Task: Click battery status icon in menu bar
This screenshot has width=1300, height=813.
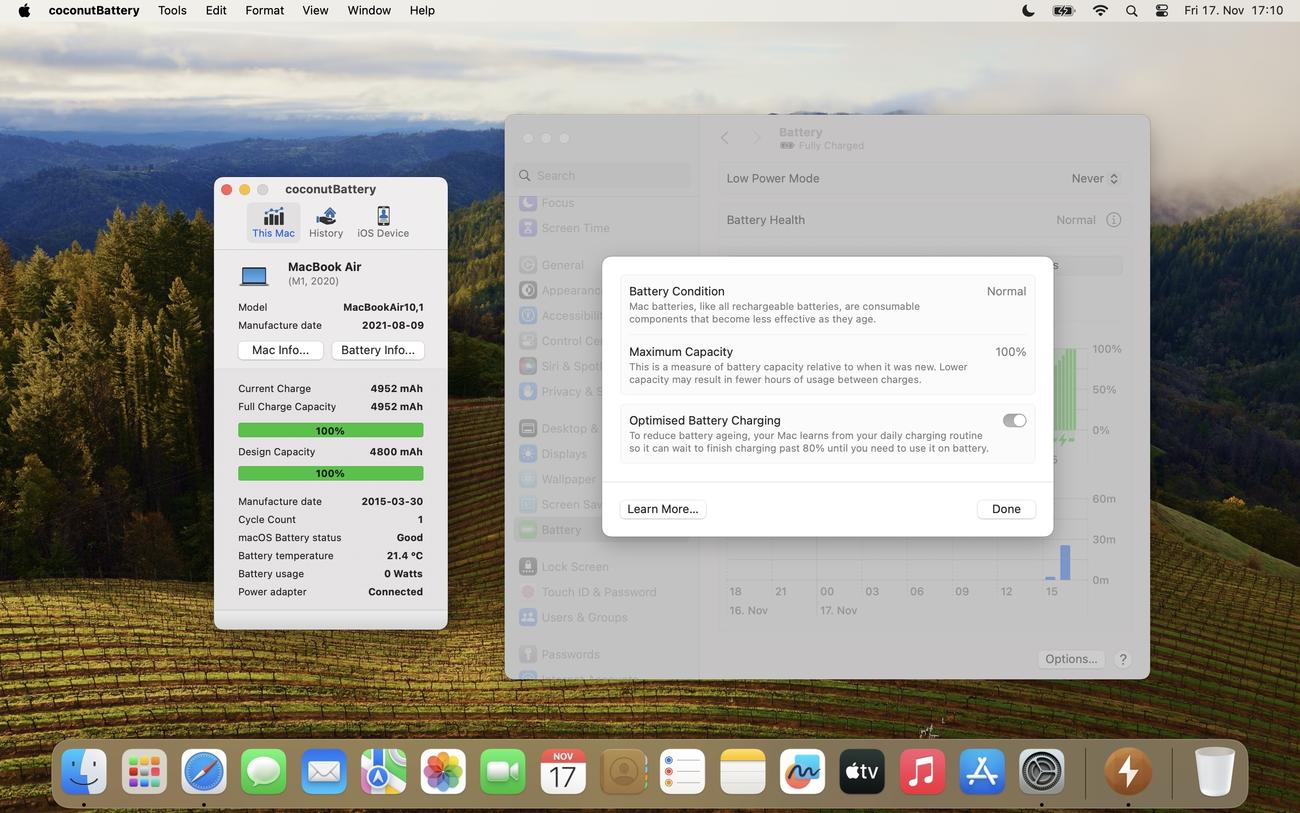Action: point(1064,10)
